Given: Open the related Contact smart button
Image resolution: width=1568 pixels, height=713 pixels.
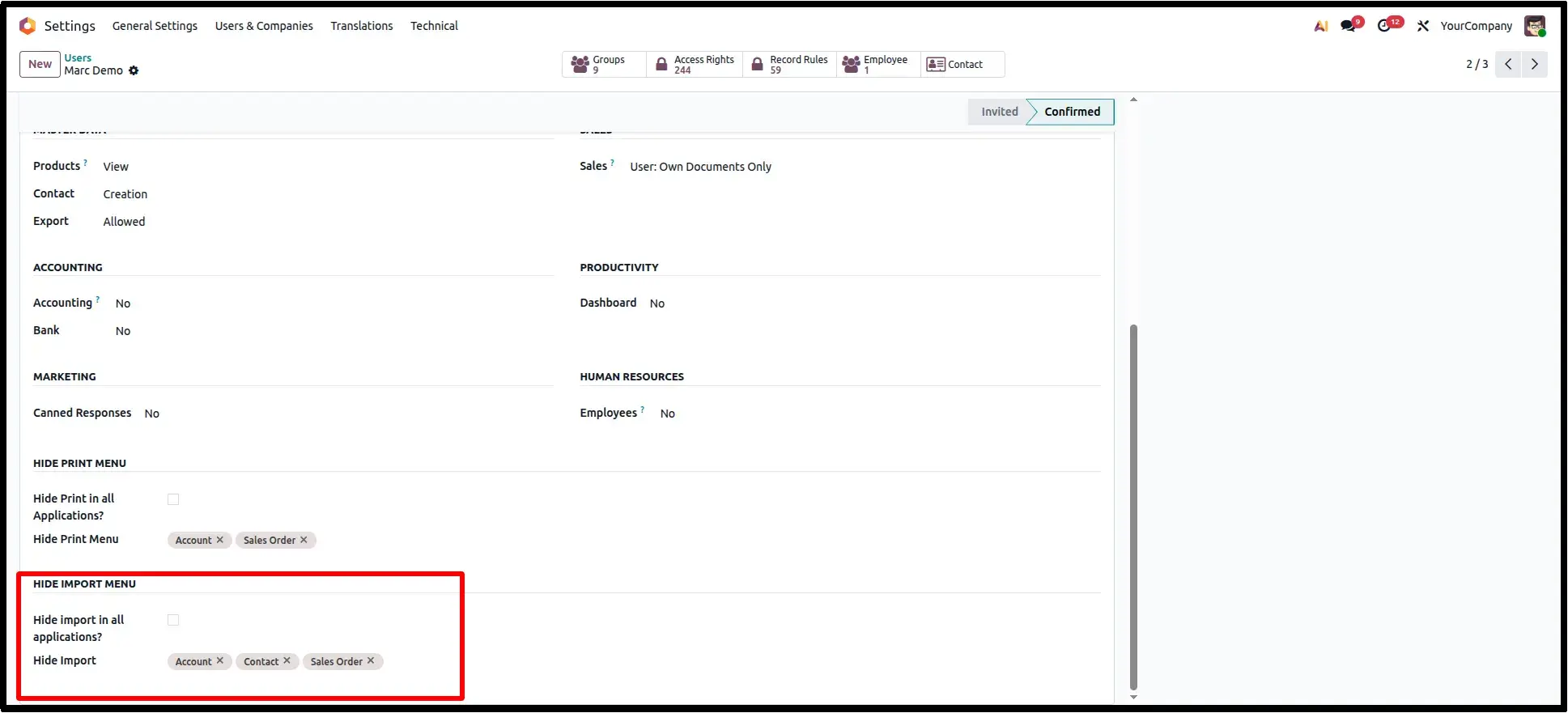Looking at the screenshot, I should point(962,64).
